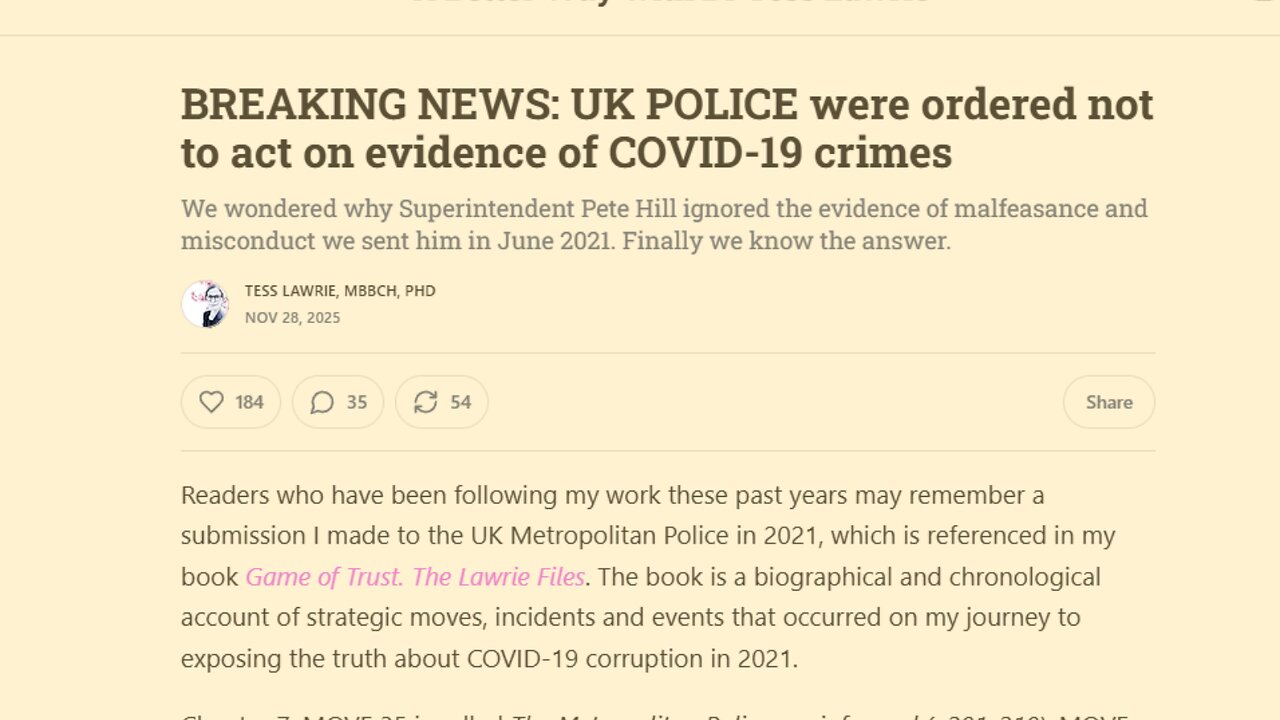1280x720 pixels.
Task: Follow the 'Game of Trust. The Lawrie Files' link
Action: pos(415,577)
